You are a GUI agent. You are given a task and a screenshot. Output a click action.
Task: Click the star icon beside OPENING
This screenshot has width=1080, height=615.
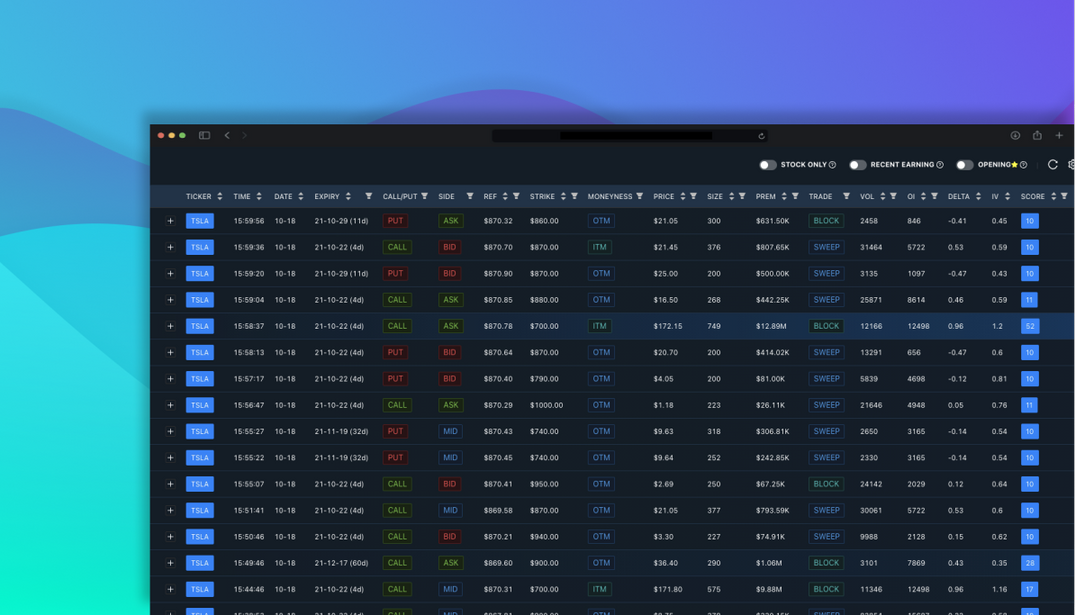coord(1012,164)
